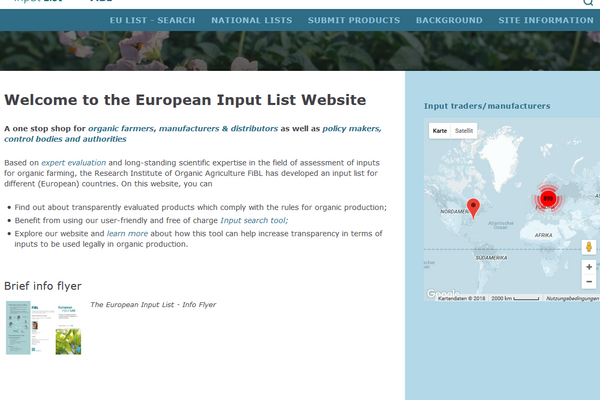Zoom out the map with minus button
600x400 pixels.
pyautogui.click(x=589, y=282)
